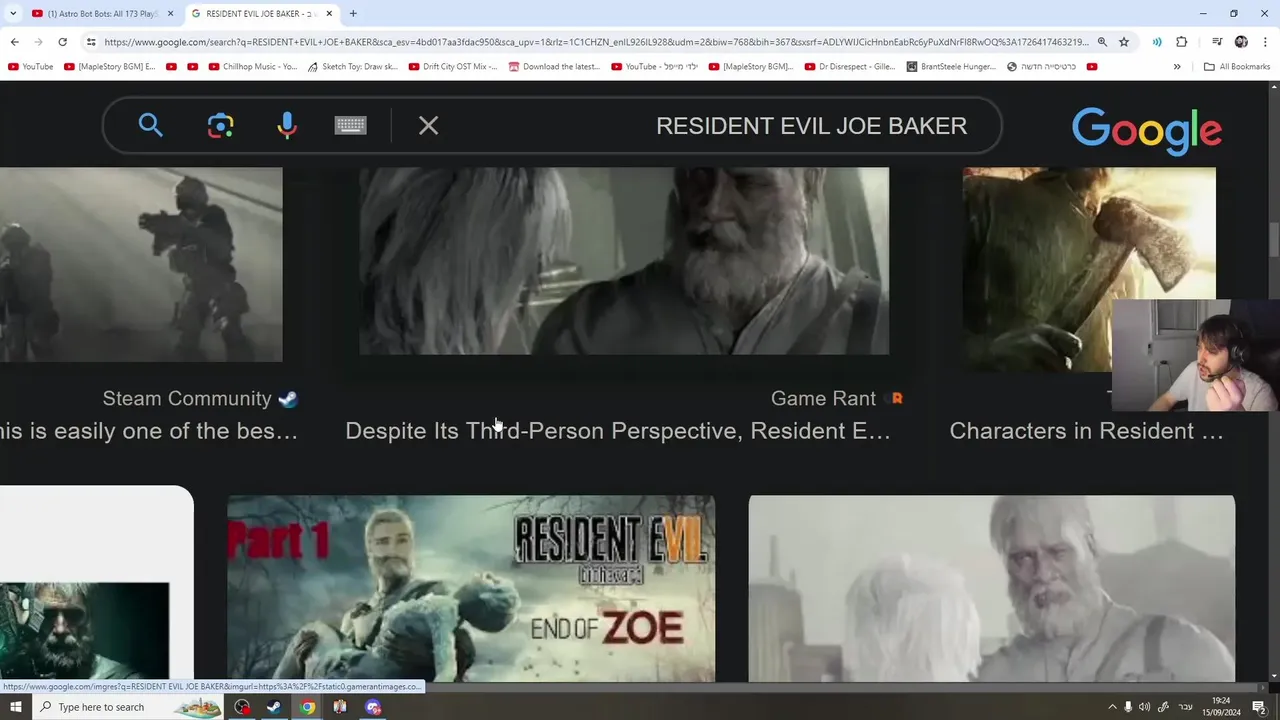Open the Despite Its Third-Person Perspective caption
This screenshot has height=720, width=1280.
(618, 431)
